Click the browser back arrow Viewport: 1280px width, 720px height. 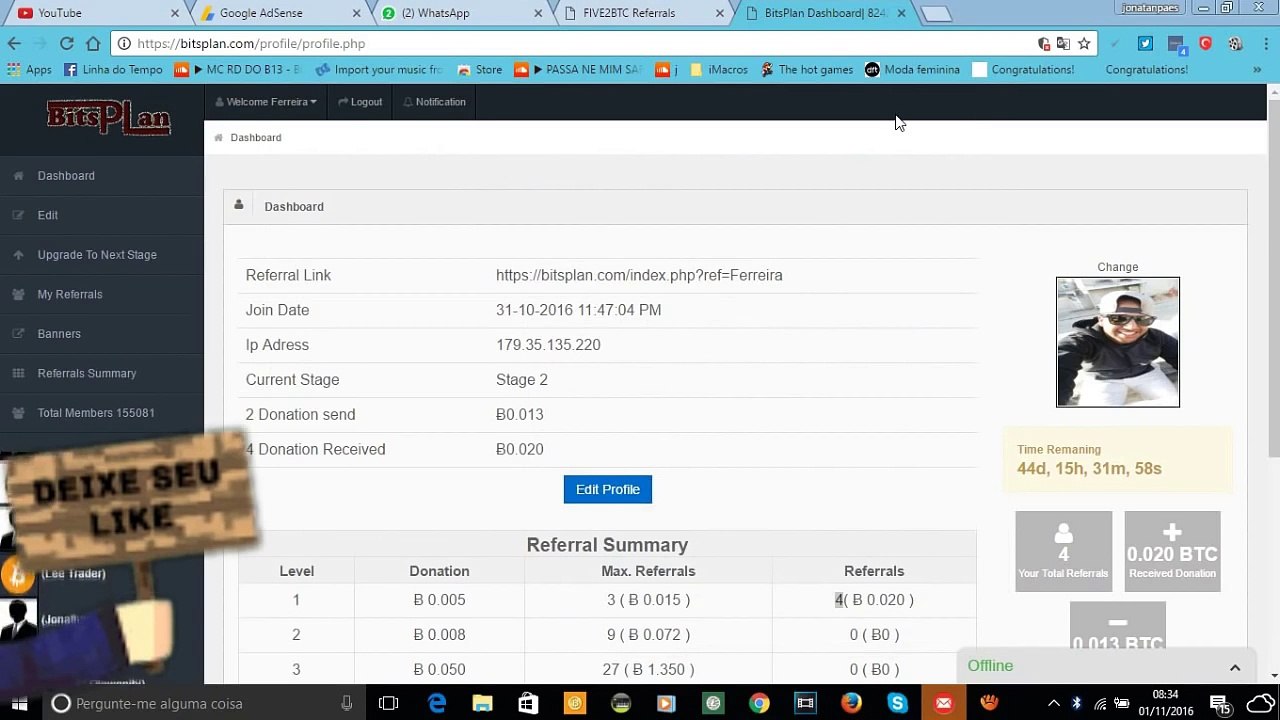tap(14, 44)
